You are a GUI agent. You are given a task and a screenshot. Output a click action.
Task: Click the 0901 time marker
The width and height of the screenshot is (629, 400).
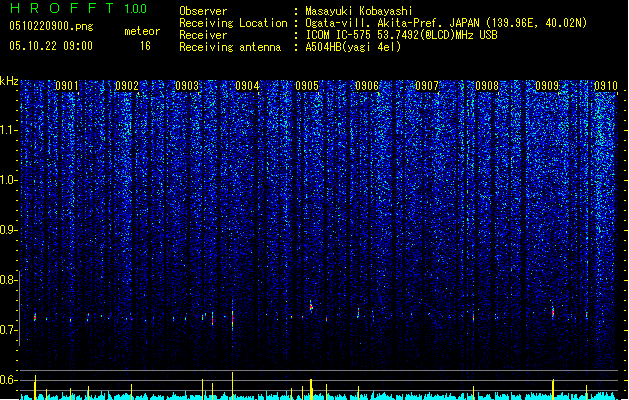tap(67, 86)
